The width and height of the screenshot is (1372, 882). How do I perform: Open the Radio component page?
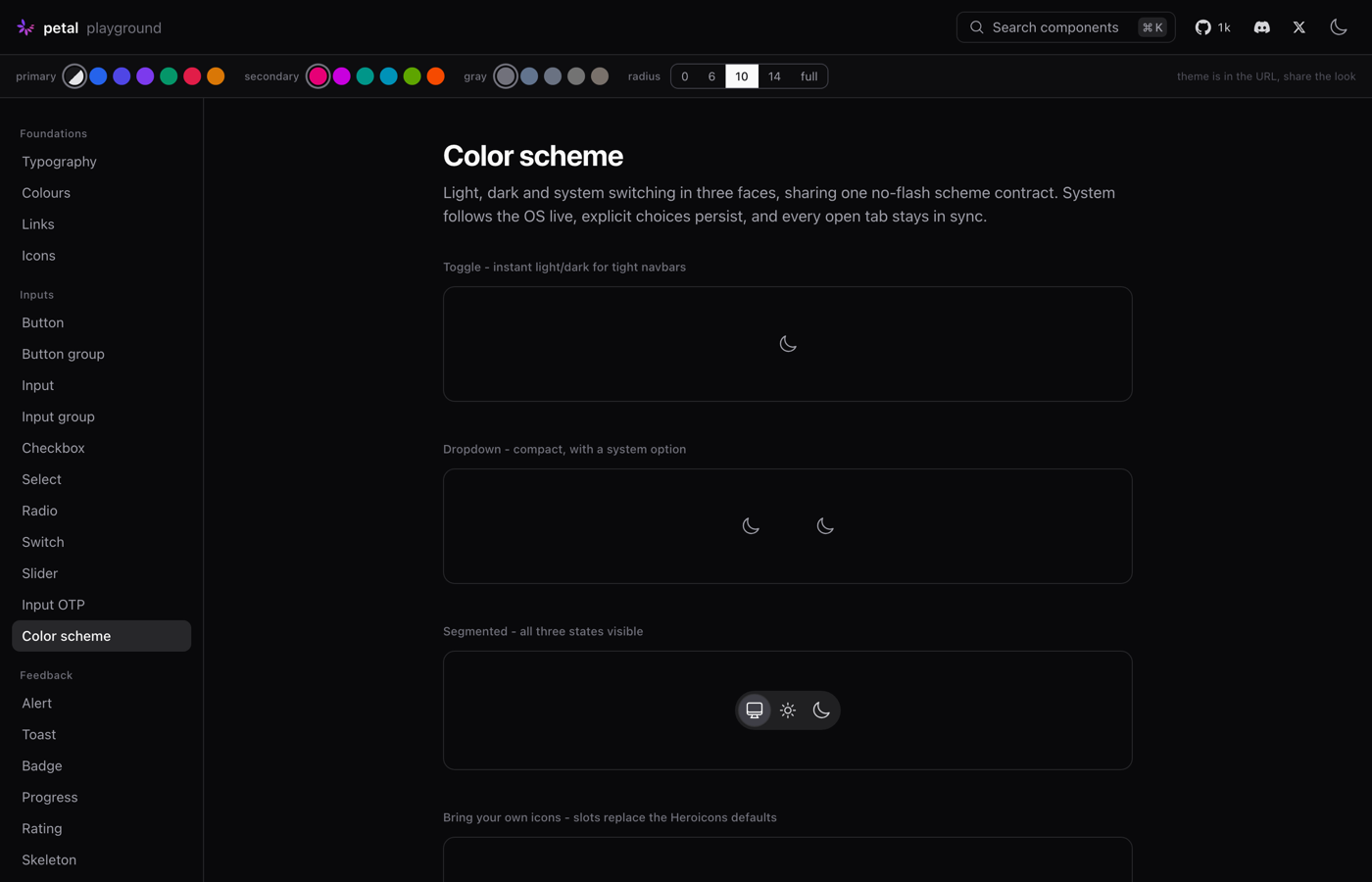pyautogui.click(x=102, y=511)
